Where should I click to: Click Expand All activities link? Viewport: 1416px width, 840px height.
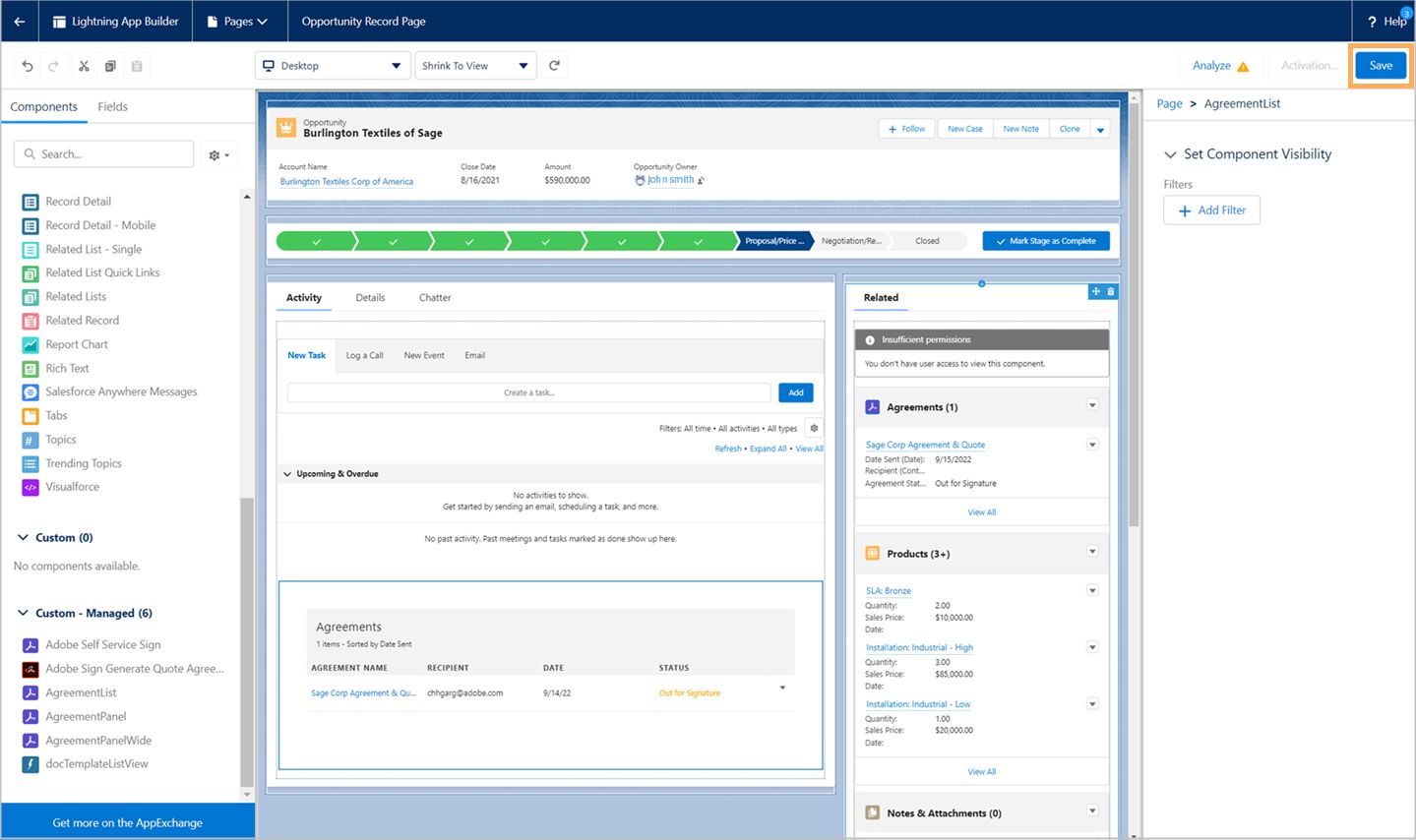pyautogui.click(x=768, y=449)
